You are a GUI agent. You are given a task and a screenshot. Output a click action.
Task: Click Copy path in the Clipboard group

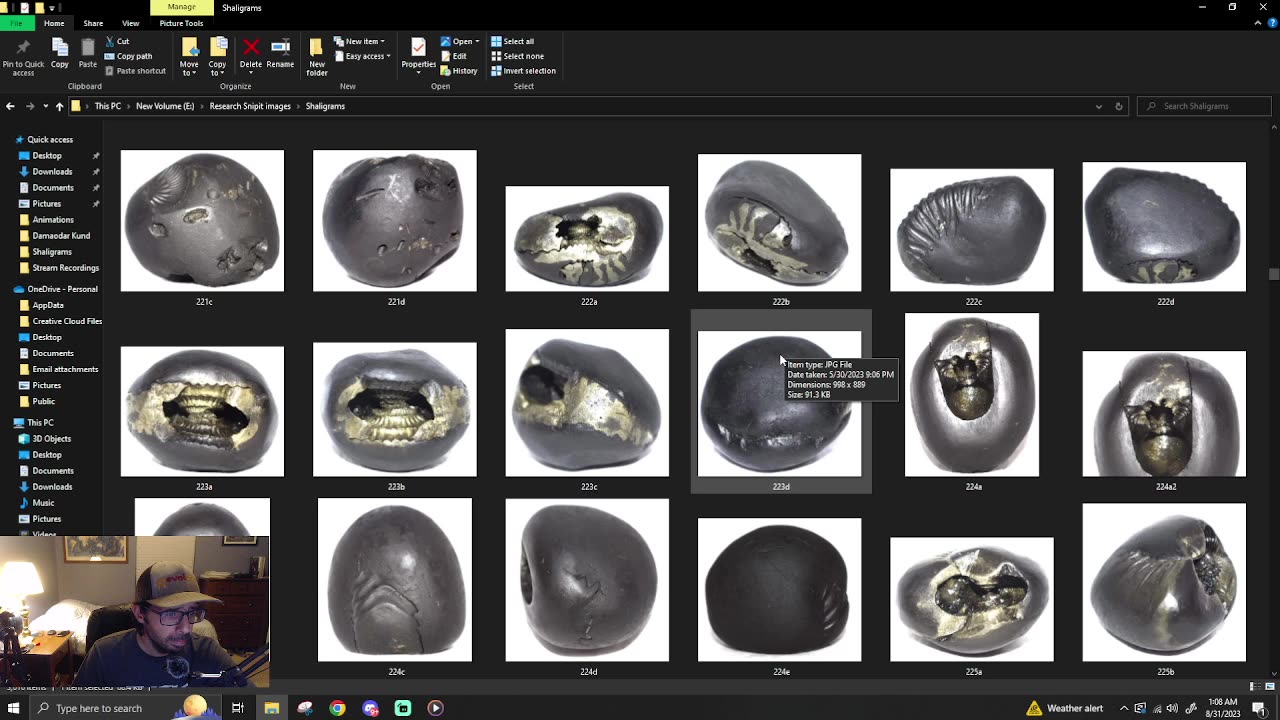[x=128, y=56]
